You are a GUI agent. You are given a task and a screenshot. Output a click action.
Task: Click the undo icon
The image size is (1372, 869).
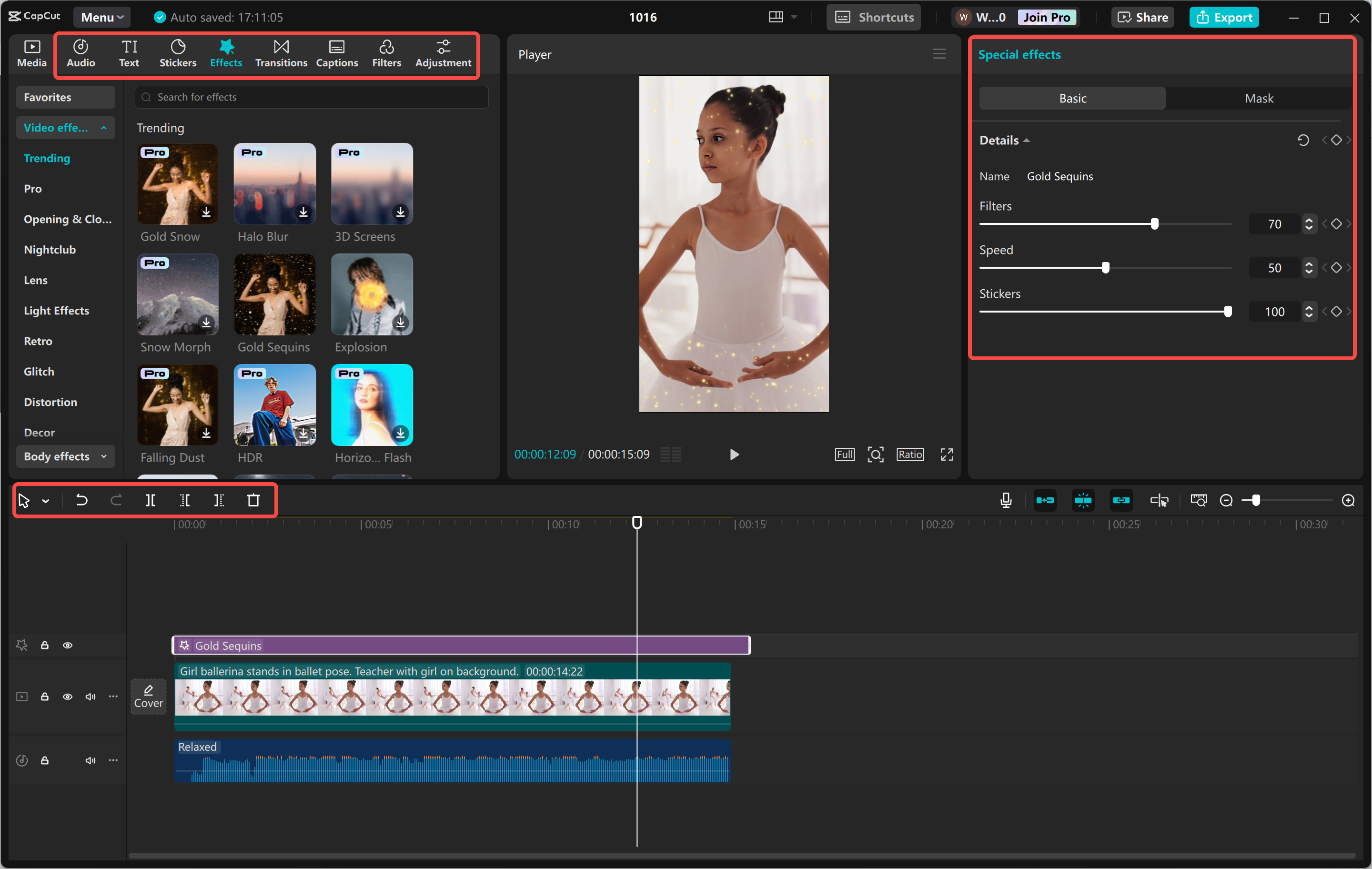click(x=81, y=500)
